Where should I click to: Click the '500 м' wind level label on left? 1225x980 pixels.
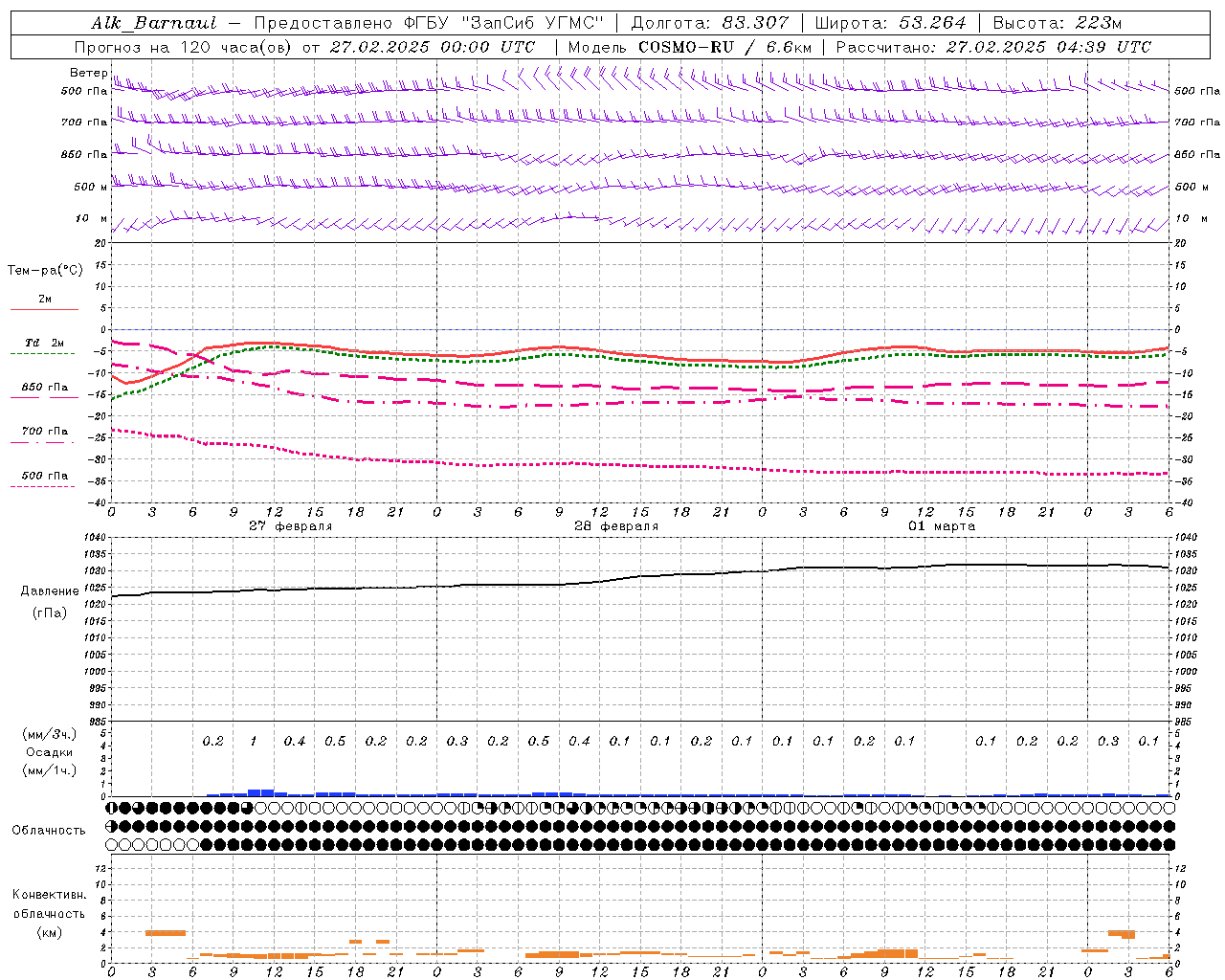tap(91, 187)
